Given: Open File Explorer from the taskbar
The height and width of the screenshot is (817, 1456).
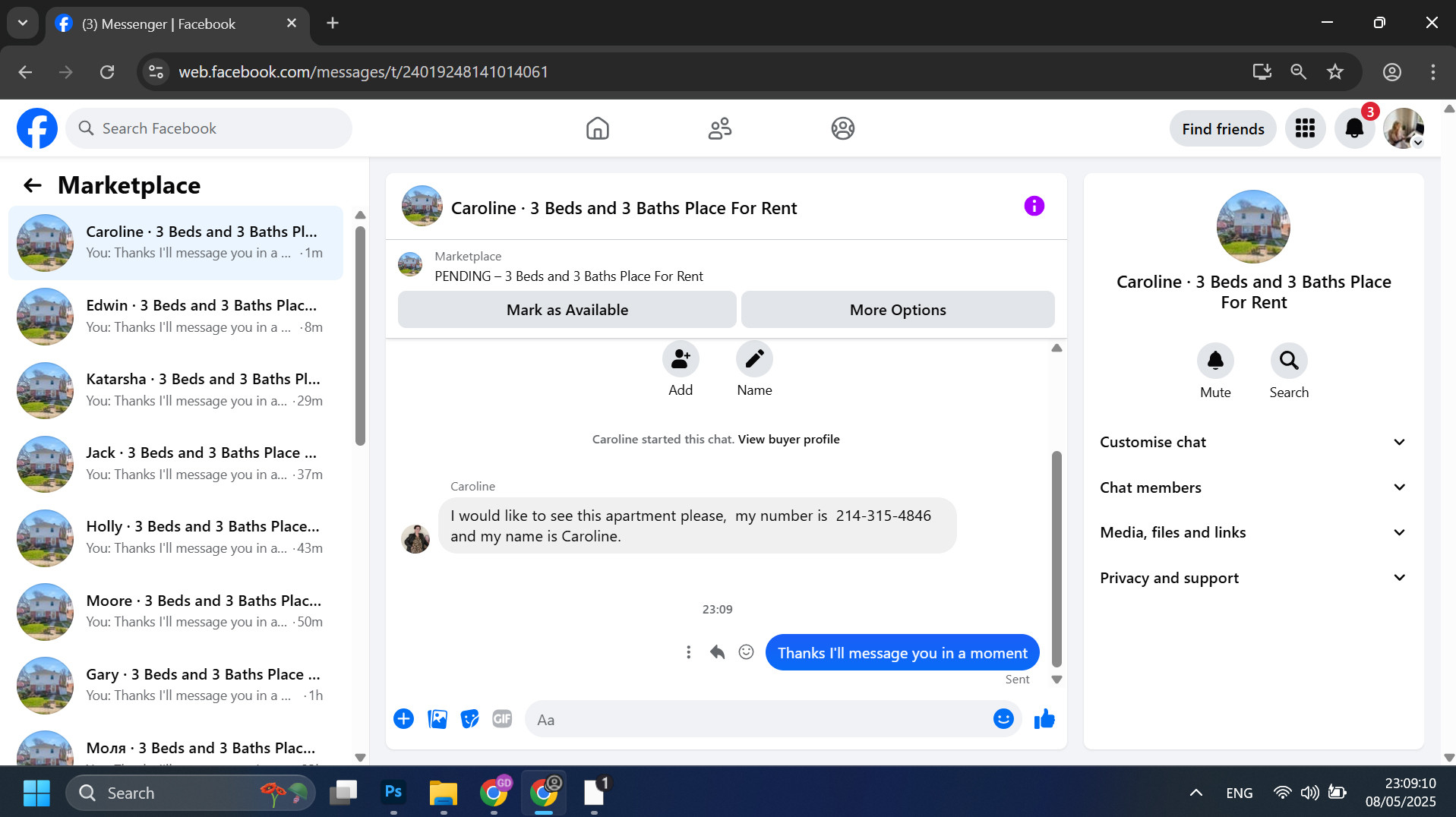Looking at the screenshot, I should coord(443,793).
